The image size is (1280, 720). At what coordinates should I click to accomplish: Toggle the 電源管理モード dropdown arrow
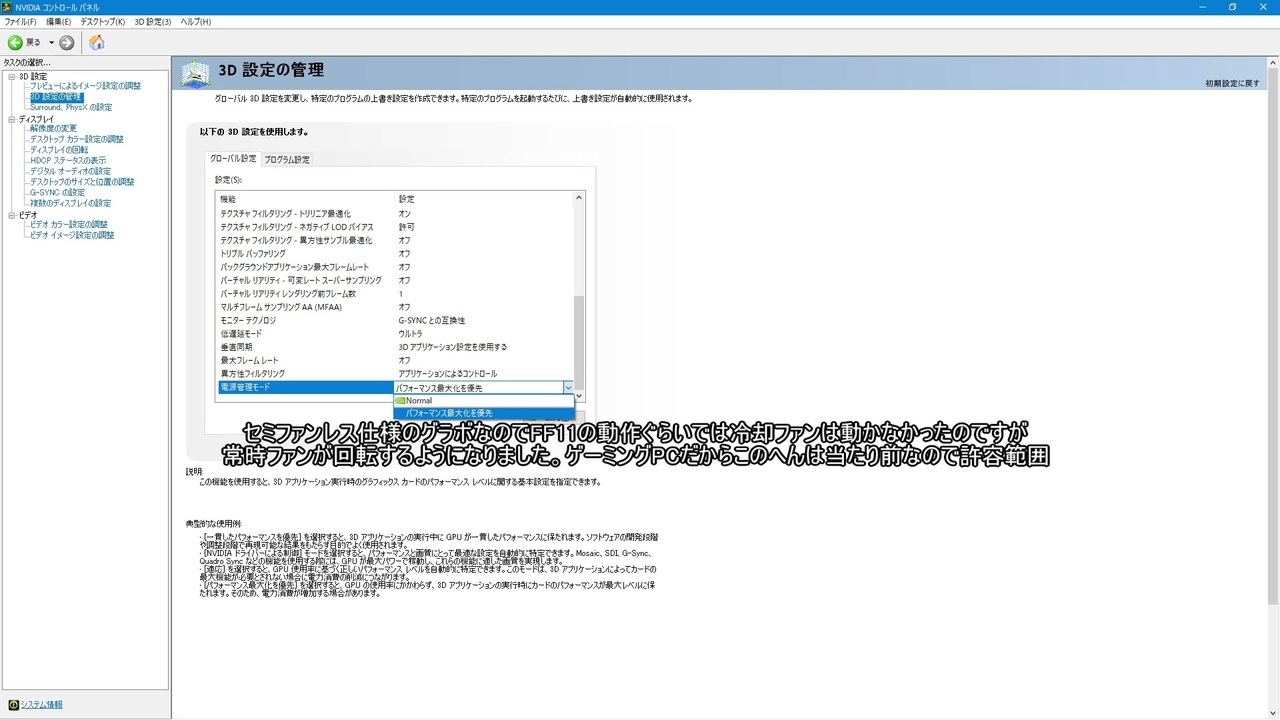coord(568,387)
